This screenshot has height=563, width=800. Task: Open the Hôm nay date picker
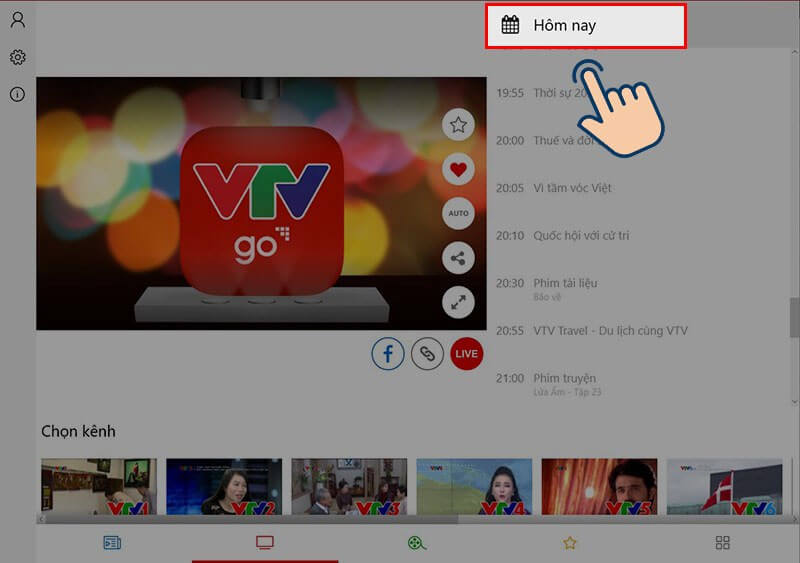[x=586, y=26]
